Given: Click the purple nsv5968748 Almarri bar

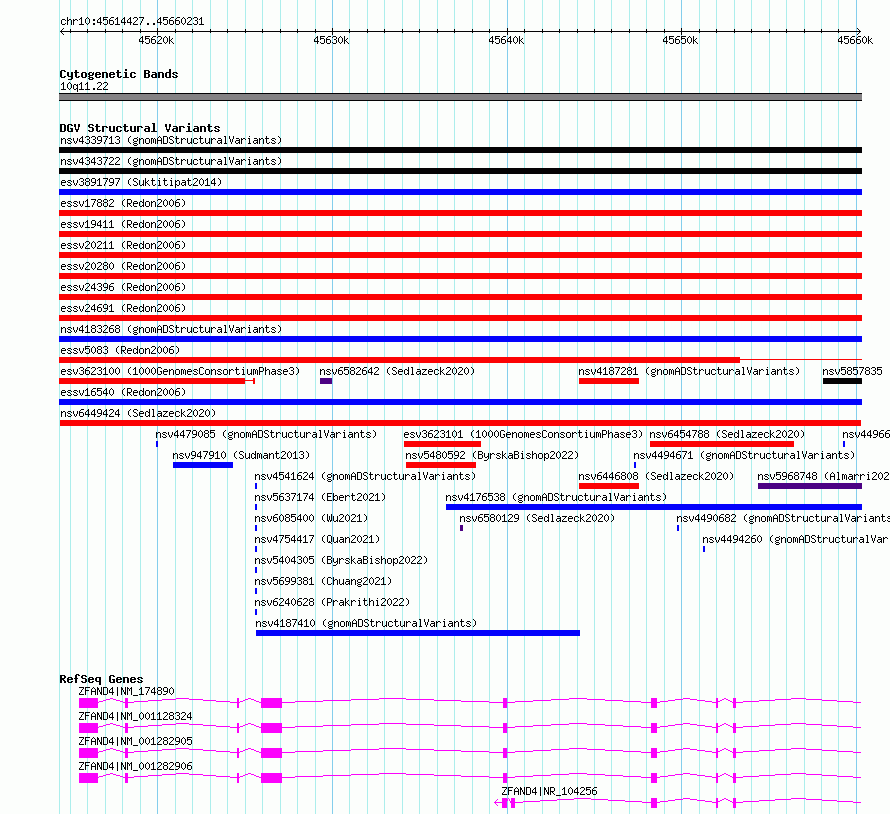Looking at the screenshot, I should click(810, 486).
